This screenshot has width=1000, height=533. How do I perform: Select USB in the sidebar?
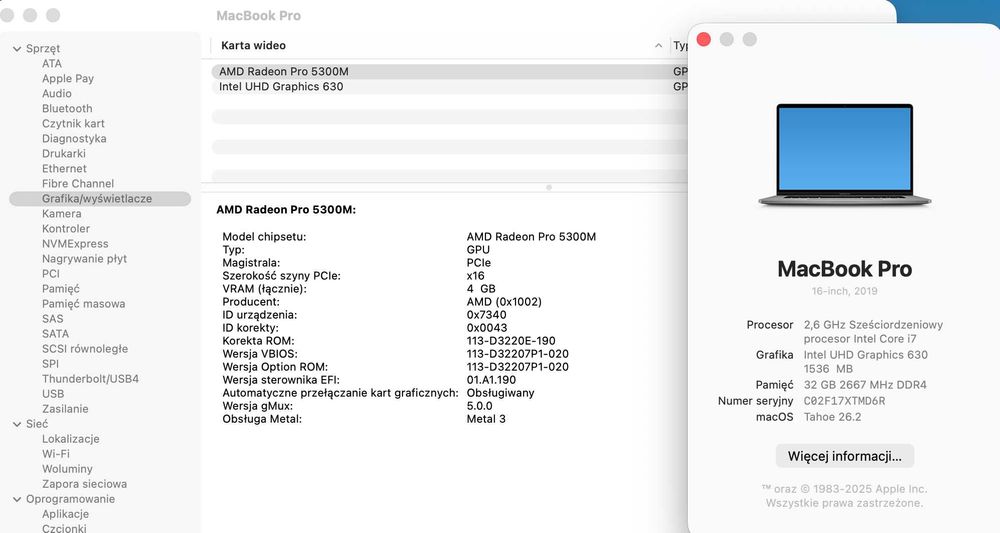53,394
